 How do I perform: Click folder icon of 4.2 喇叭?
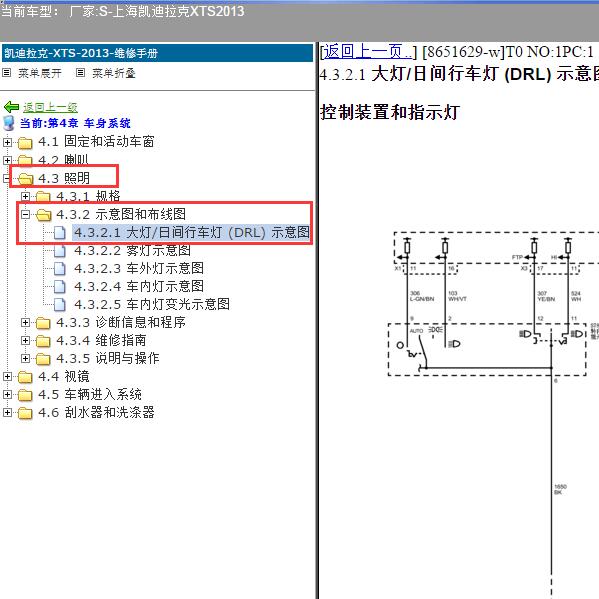coord(25,160)
